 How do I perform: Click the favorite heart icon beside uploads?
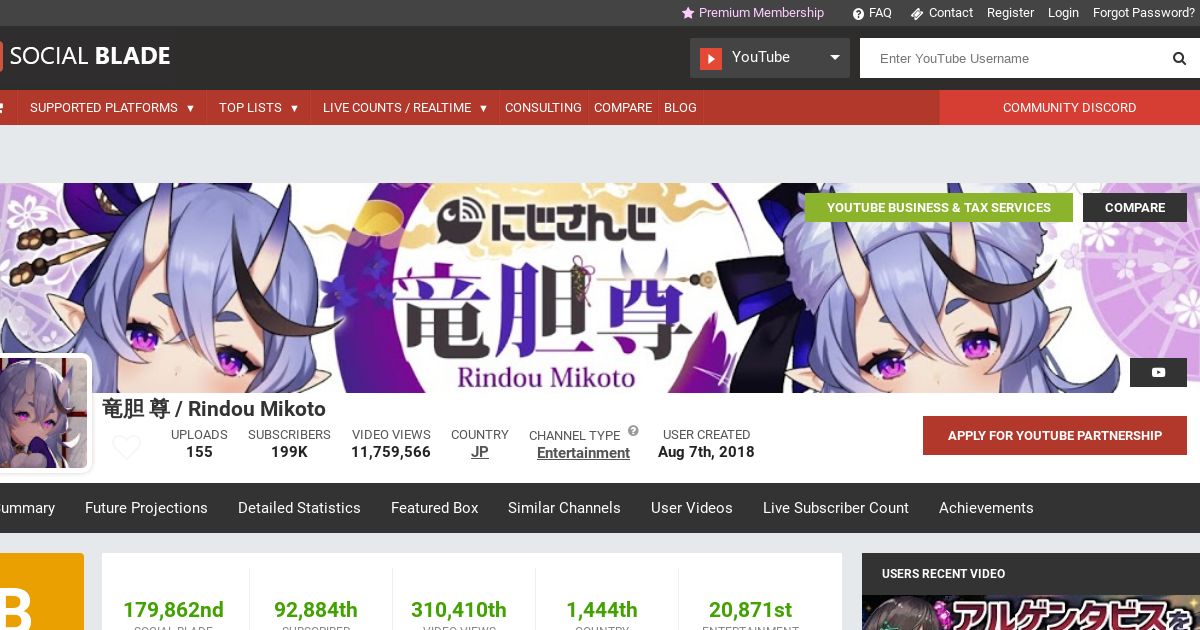(x=126, y=447)
